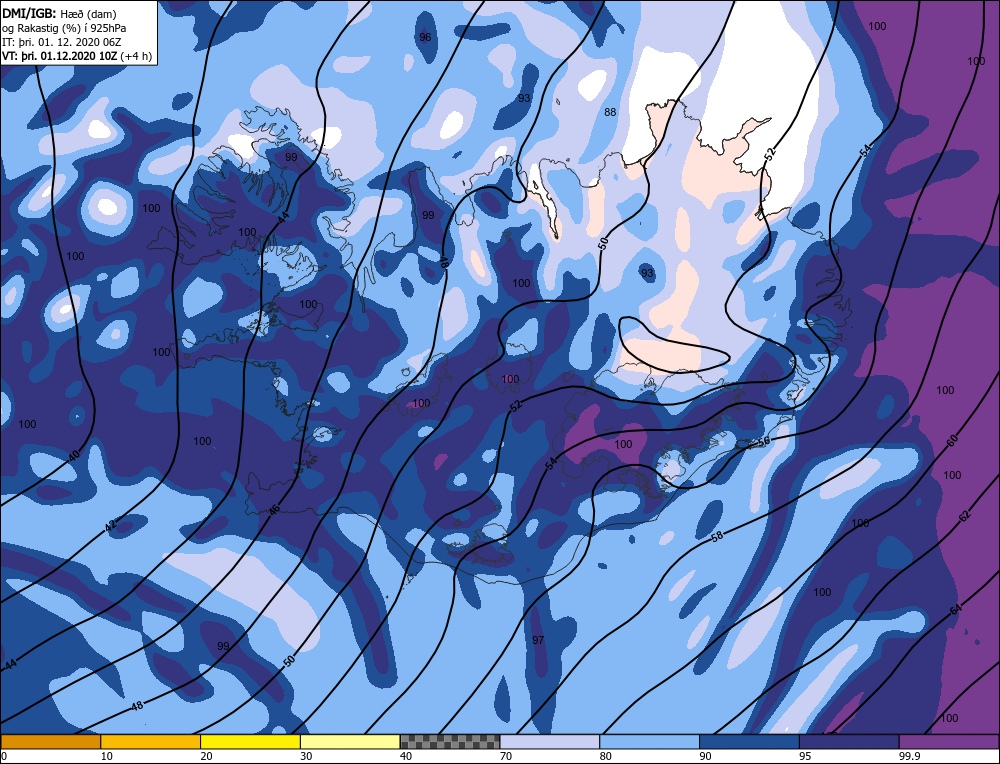Viewport: 1000px width, 764px height.
Task: Click the 'IT: þri. 01. 12. 2020 06Z' line
Action: click(x=61, y=42)
